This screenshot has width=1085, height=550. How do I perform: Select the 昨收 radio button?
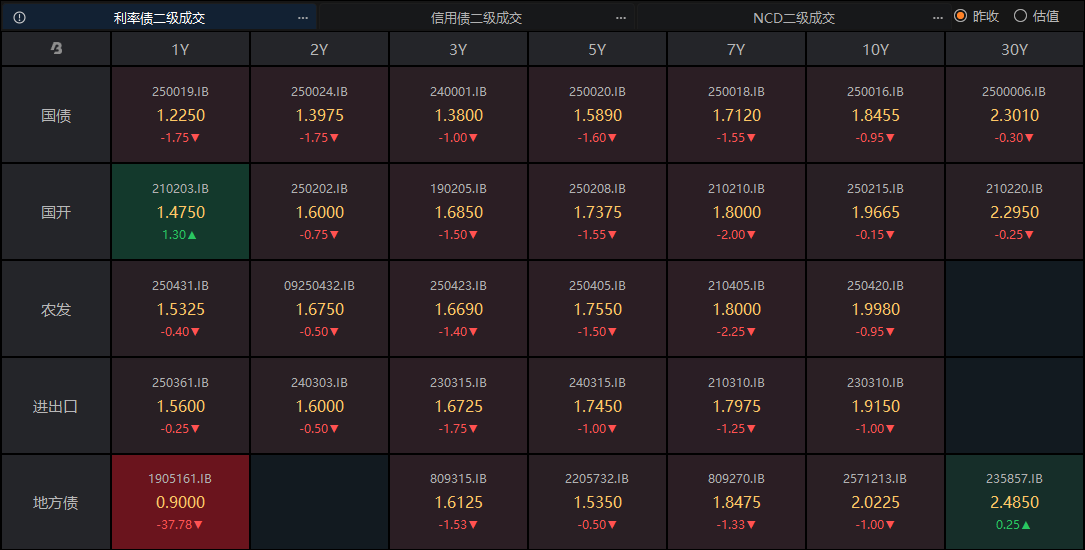click(961, 16)
